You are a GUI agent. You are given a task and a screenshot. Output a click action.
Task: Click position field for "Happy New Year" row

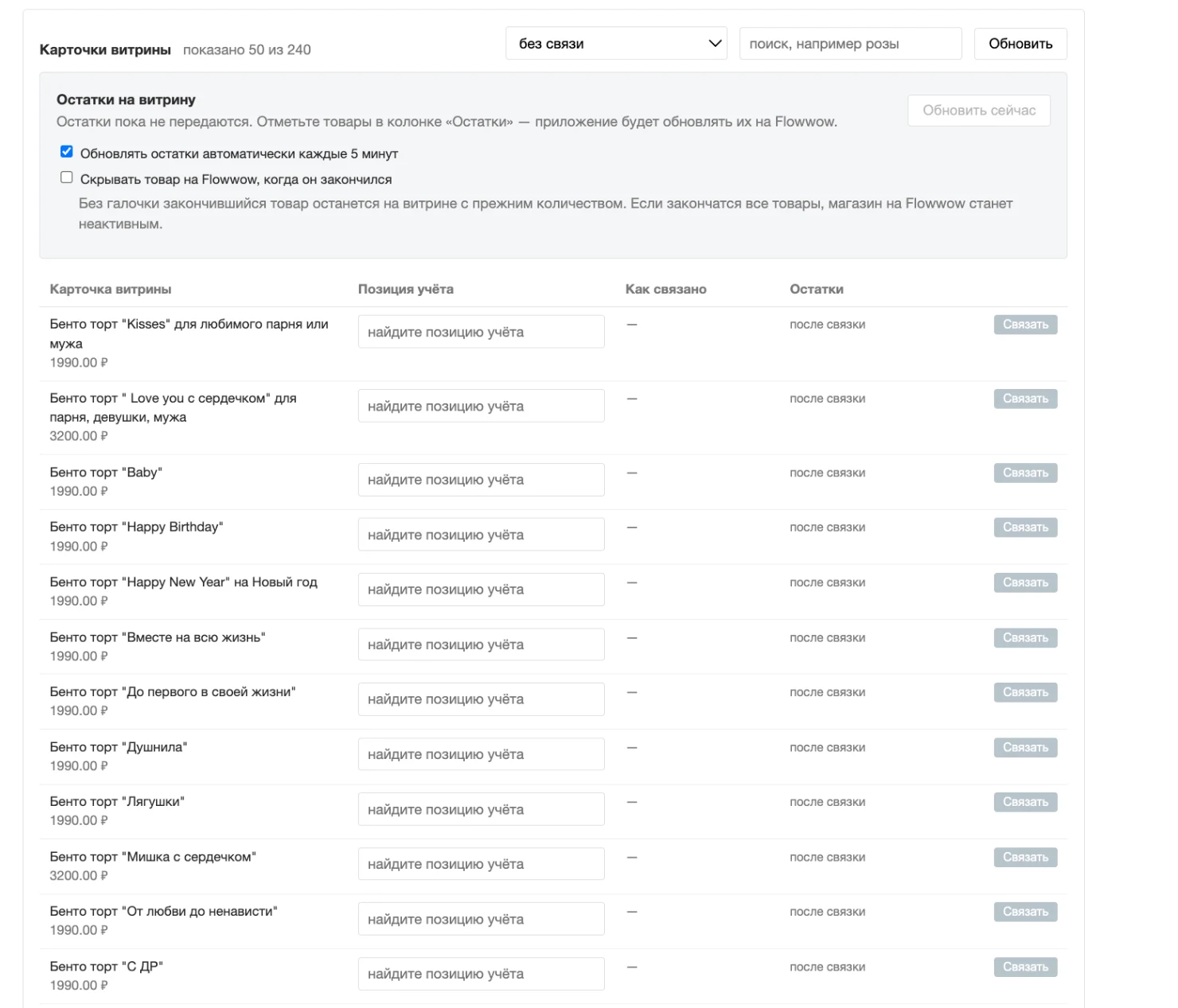pos(481,590)
